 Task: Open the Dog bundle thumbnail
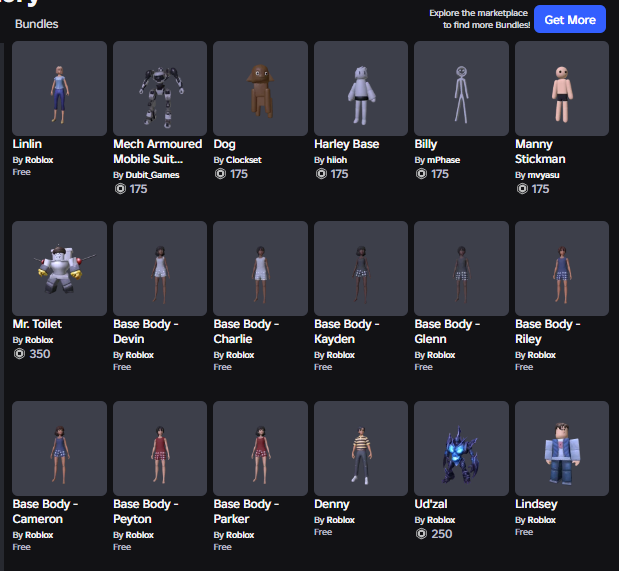click(261, 88)
